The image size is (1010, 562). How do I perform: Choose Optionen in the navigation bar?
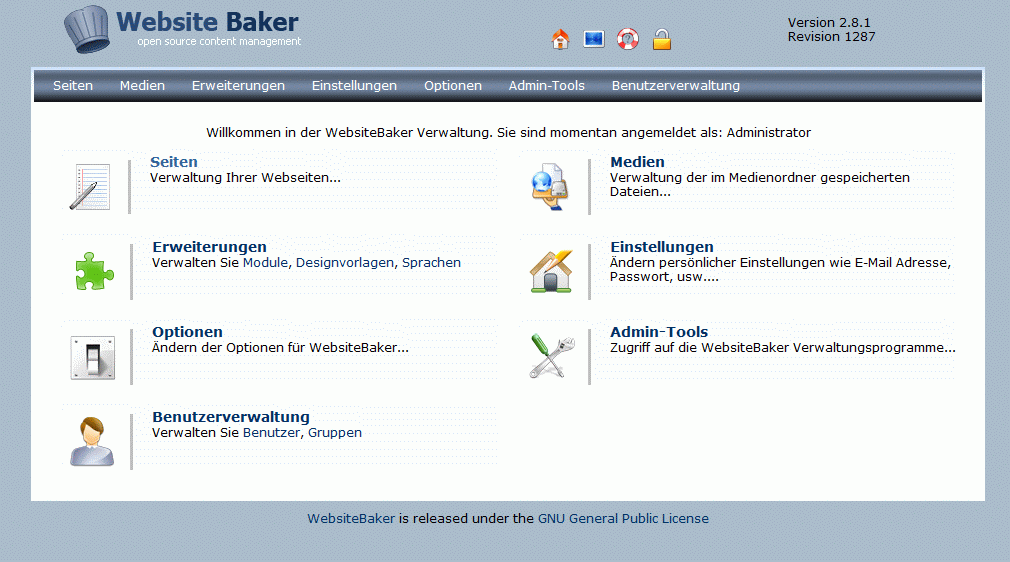(453, 86)
